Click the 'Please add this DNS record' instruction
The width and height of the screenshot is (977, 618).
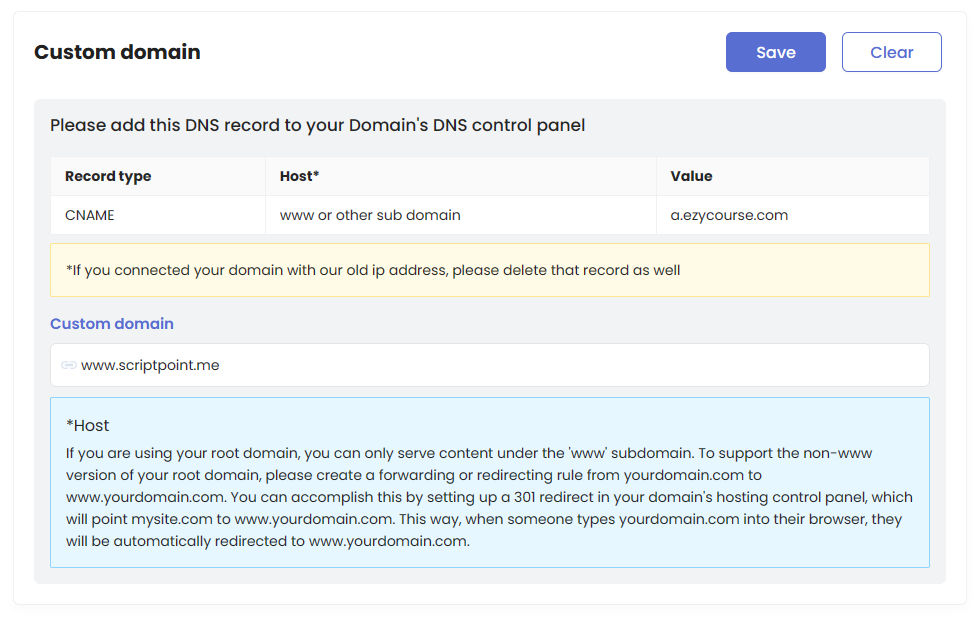(x=318, y=125)
